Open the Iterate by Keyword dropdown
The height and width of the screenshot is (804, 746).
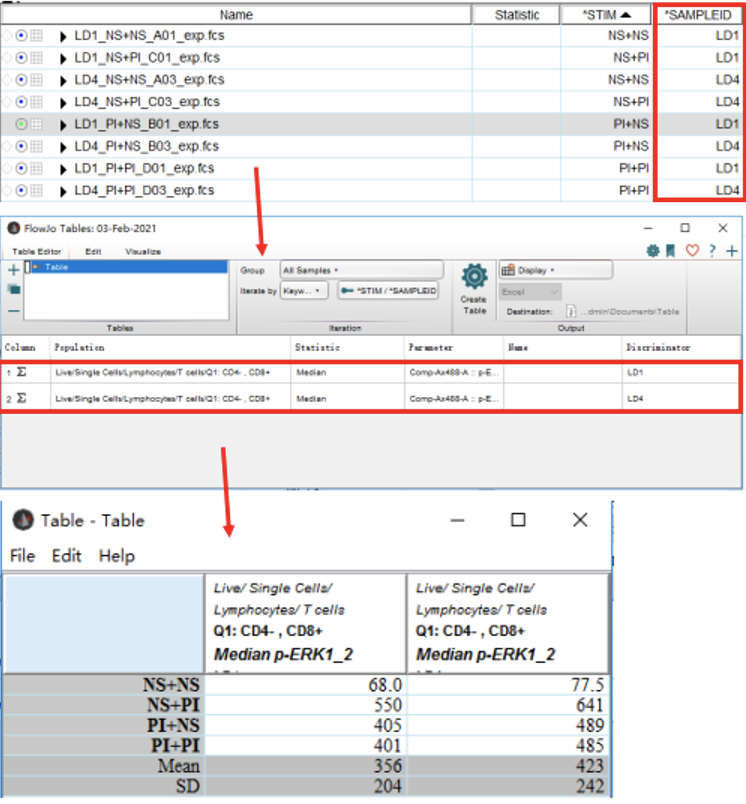[304, 290]
